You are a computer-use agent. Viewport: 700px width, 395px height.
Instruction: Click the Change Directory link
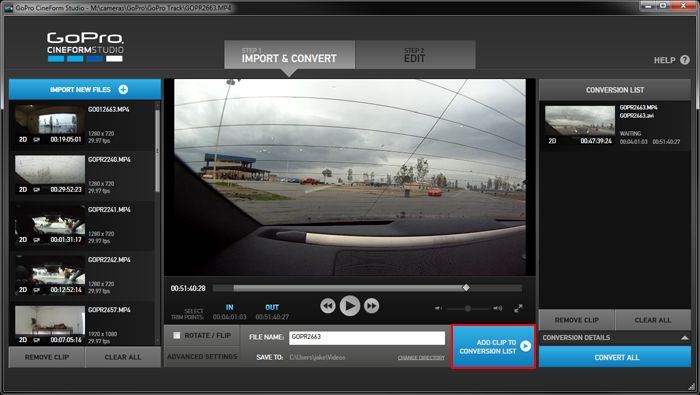coord(421,358)
